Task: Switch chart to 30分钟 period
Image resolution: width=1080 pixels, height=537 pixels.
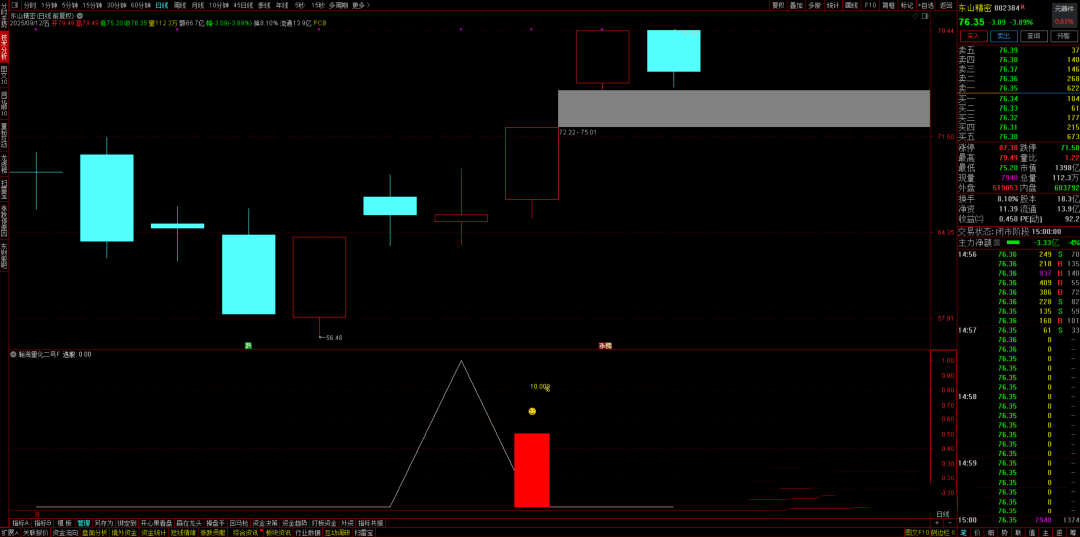Action: point(116,5)
